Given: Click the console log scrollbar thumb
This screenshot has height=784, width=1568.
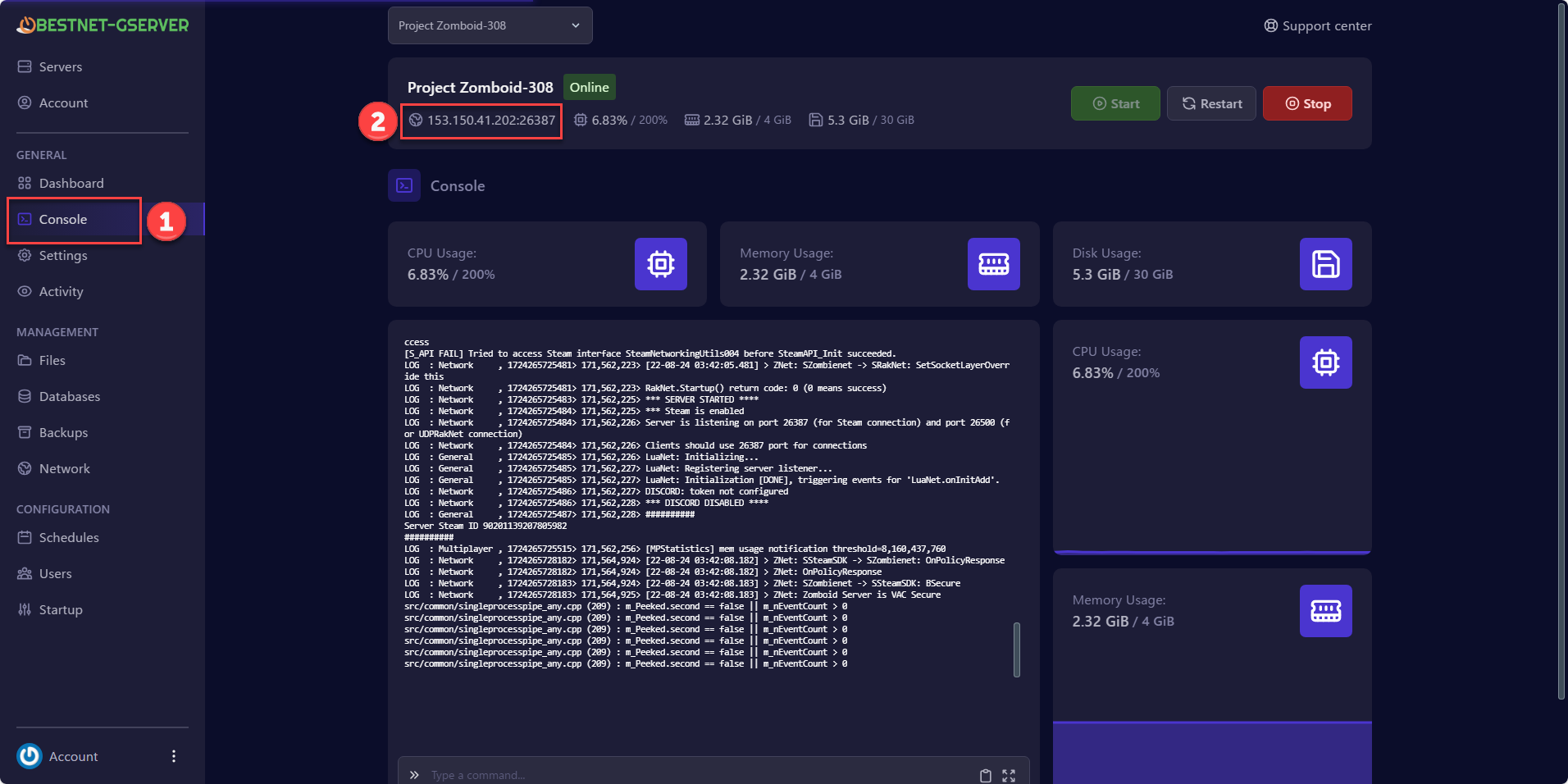Looking at the screenshot, I should 1017,650.
